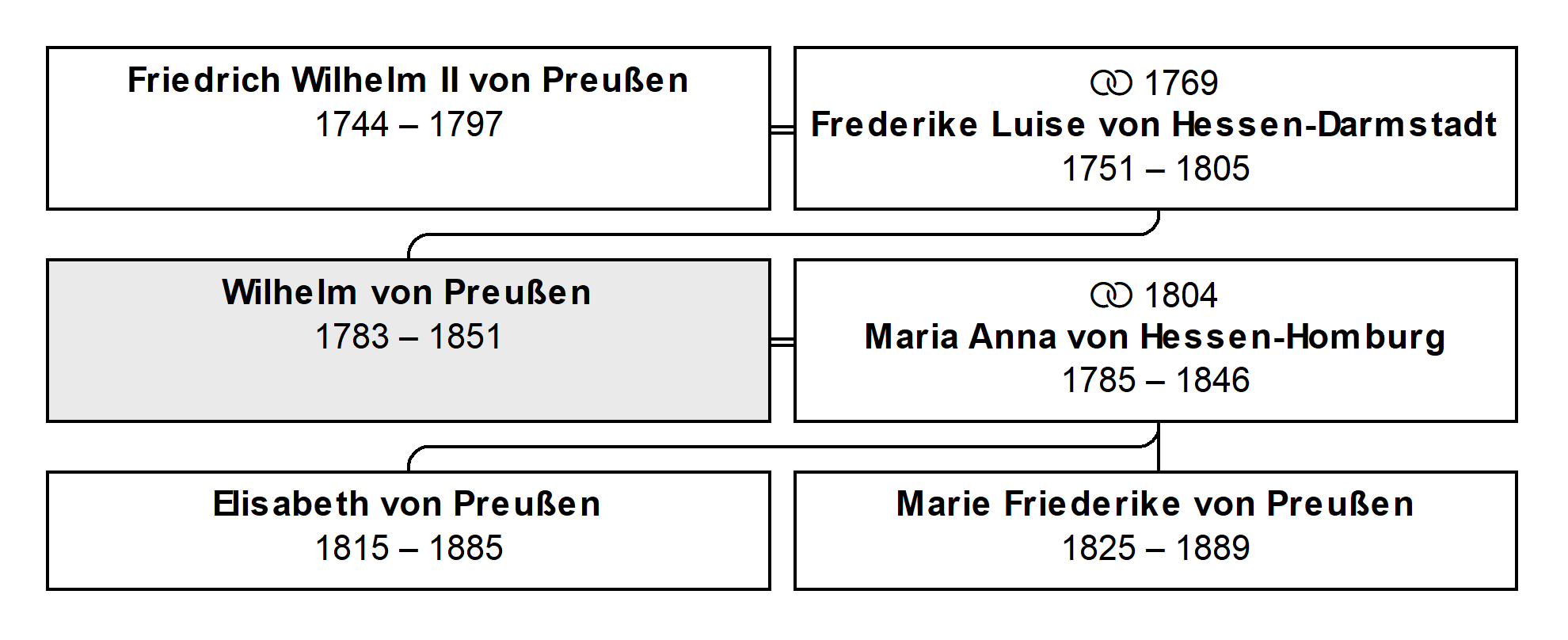The image size is (1568, 640).
Task: Select highlighted Wilhelm von Preußen box
Action: point(409,341)
